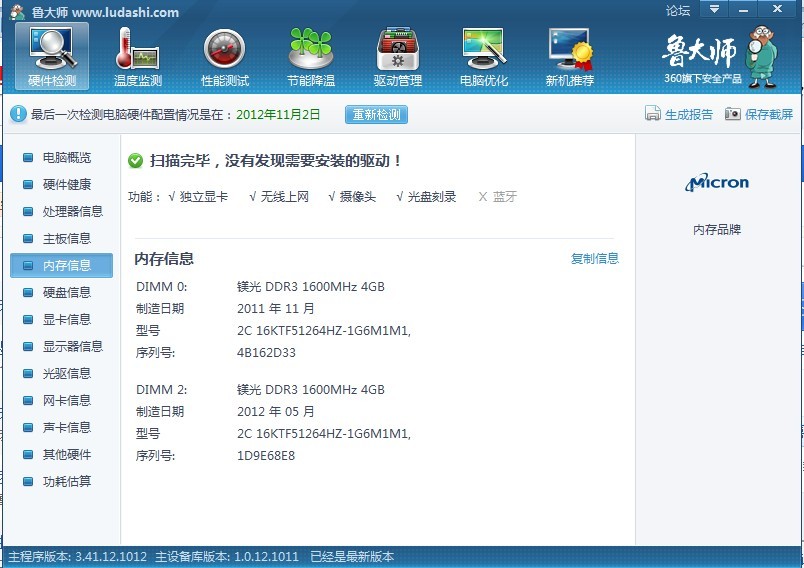Open the 硬件检测 hardware detection tab
This screenshot has height=568, width=804.
coord(52,56)
